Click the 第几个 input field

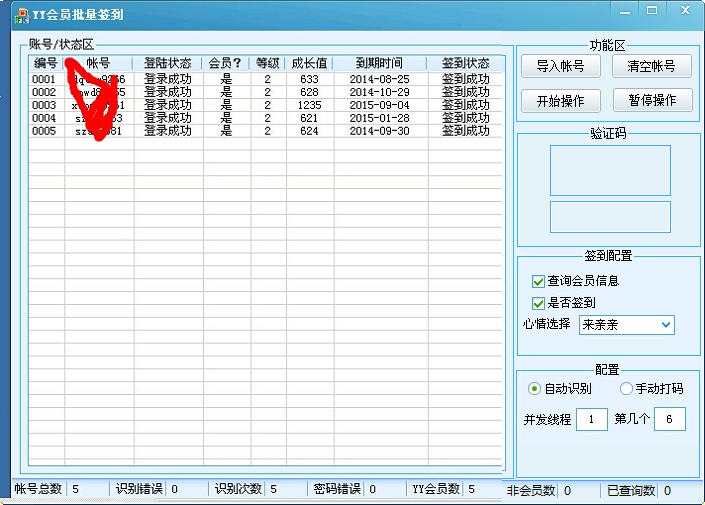click(669, 419)
